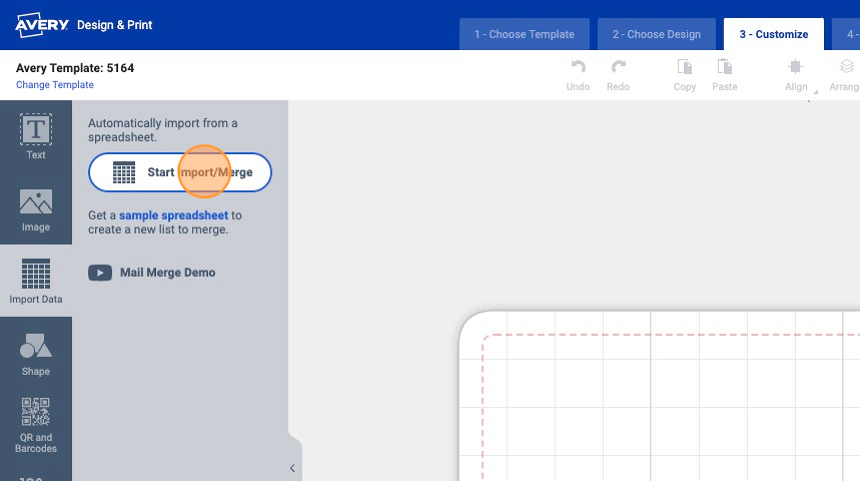The width and height of the screenshot is (860, 481).
Task: Open QR and Barcodes tool
Action: [36, 425]
